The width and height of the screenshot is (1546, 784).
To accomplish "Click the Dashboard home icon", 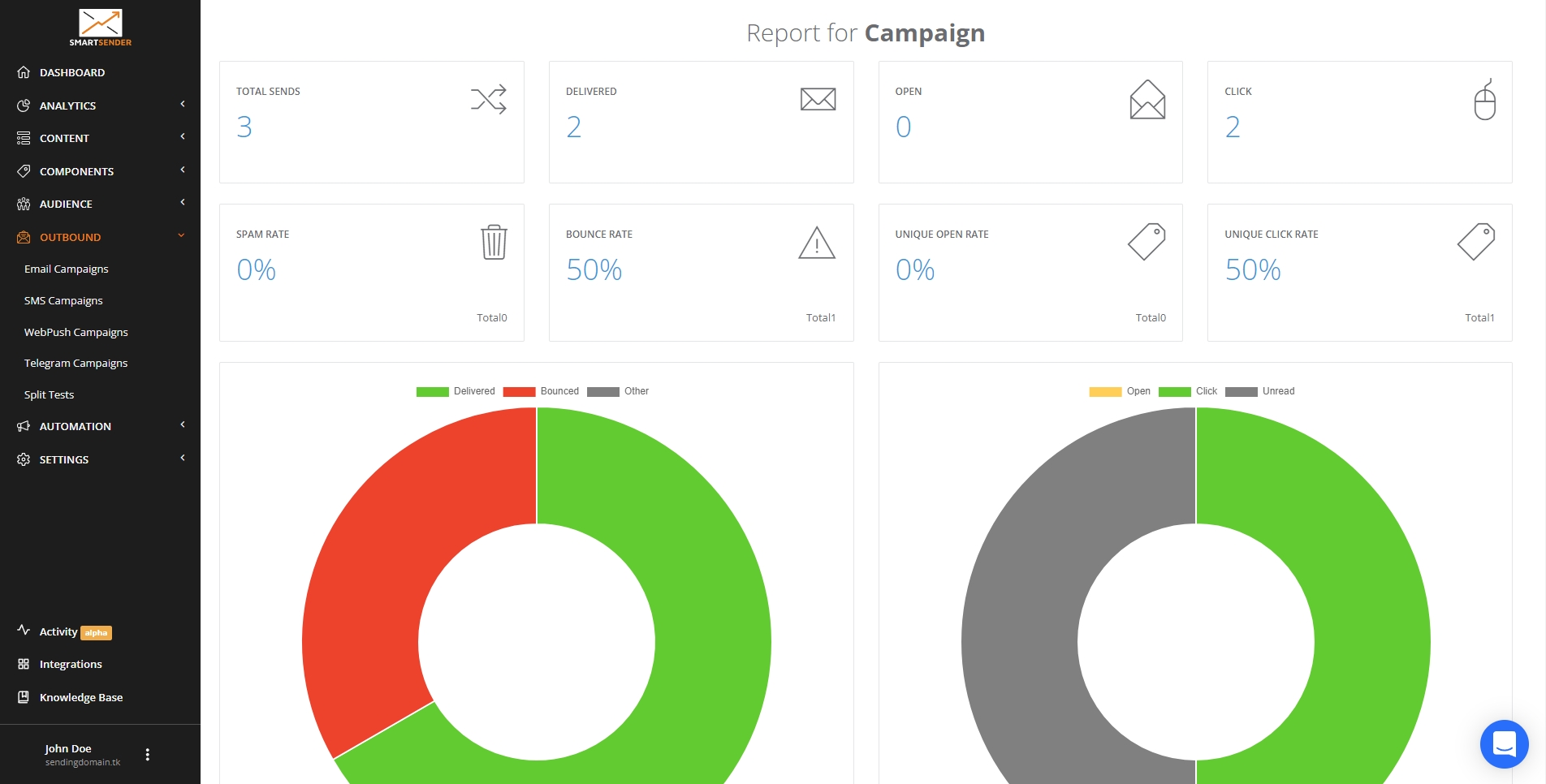I will (x=24, y=72).
